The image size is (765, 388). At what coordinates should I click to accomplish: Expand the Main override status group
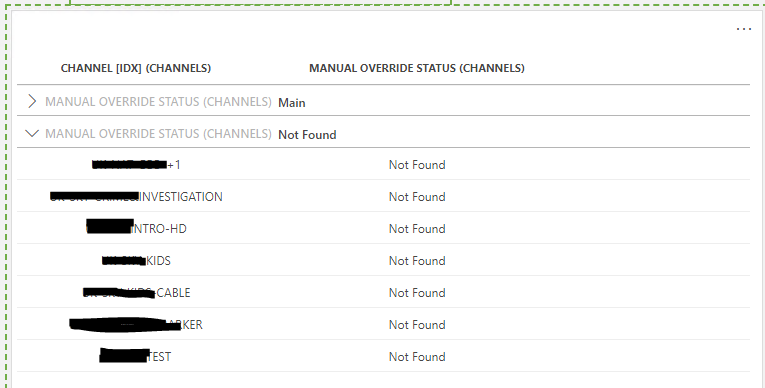coord(32,102)
